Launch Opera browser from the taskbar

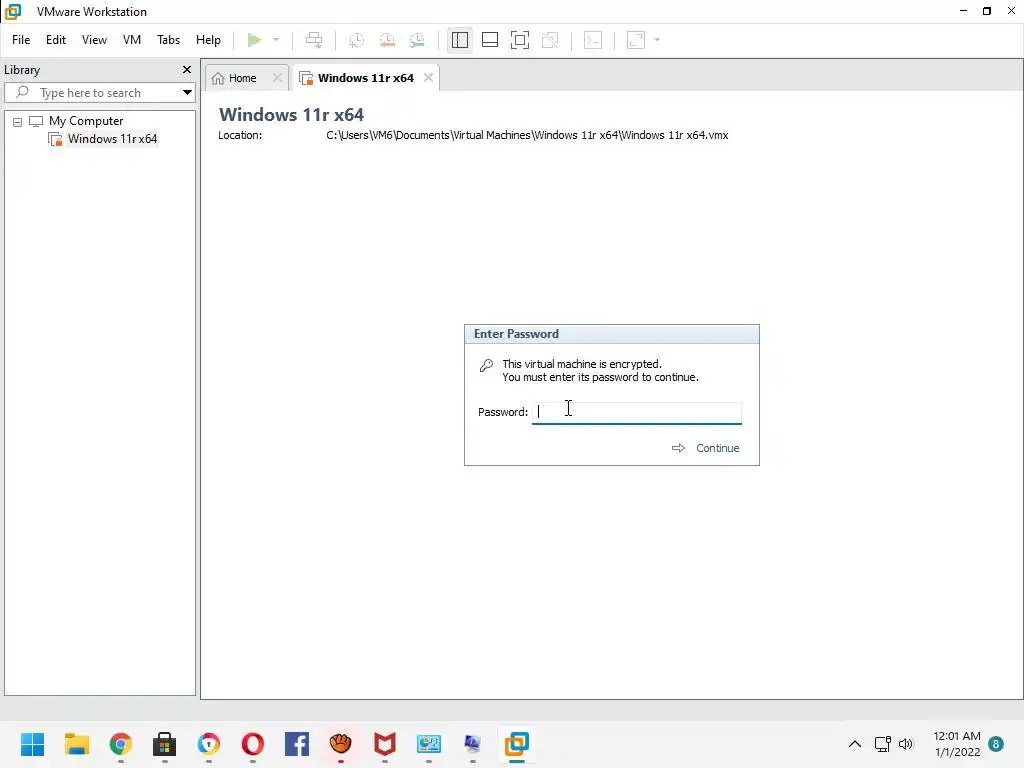tap(253, 744)
